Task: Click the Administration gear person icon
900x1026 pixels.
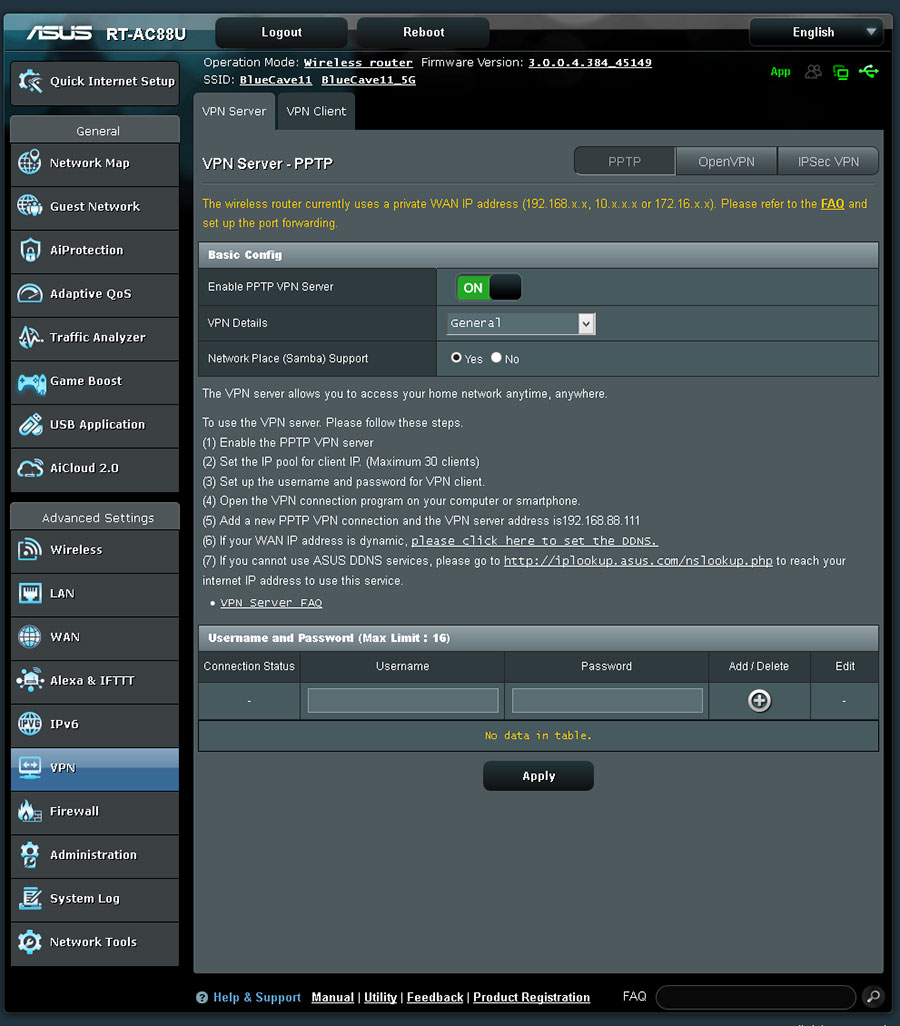Action: (x=29, y=855)
